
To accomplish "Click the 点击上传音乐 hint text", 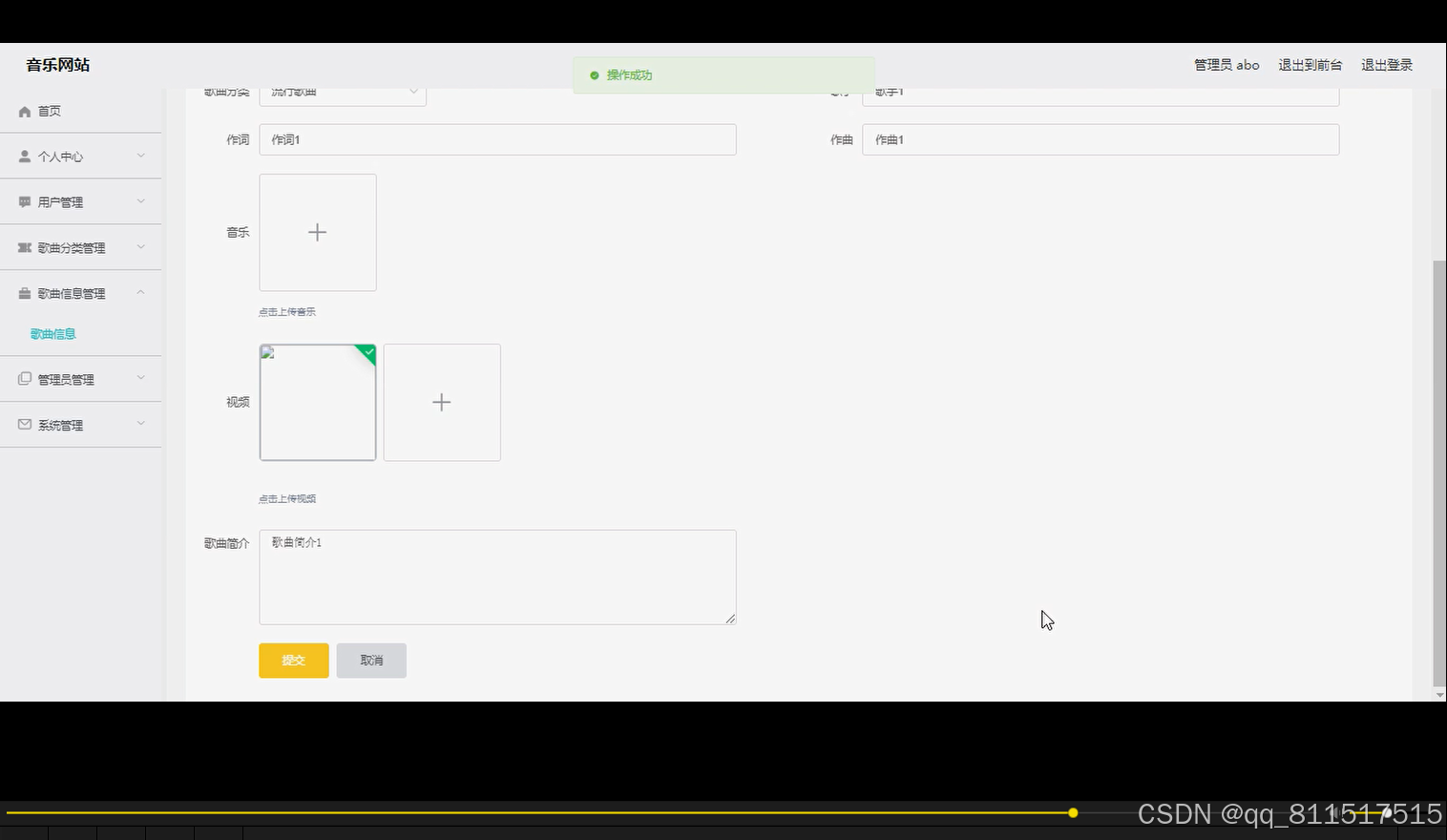I will 287,312.
